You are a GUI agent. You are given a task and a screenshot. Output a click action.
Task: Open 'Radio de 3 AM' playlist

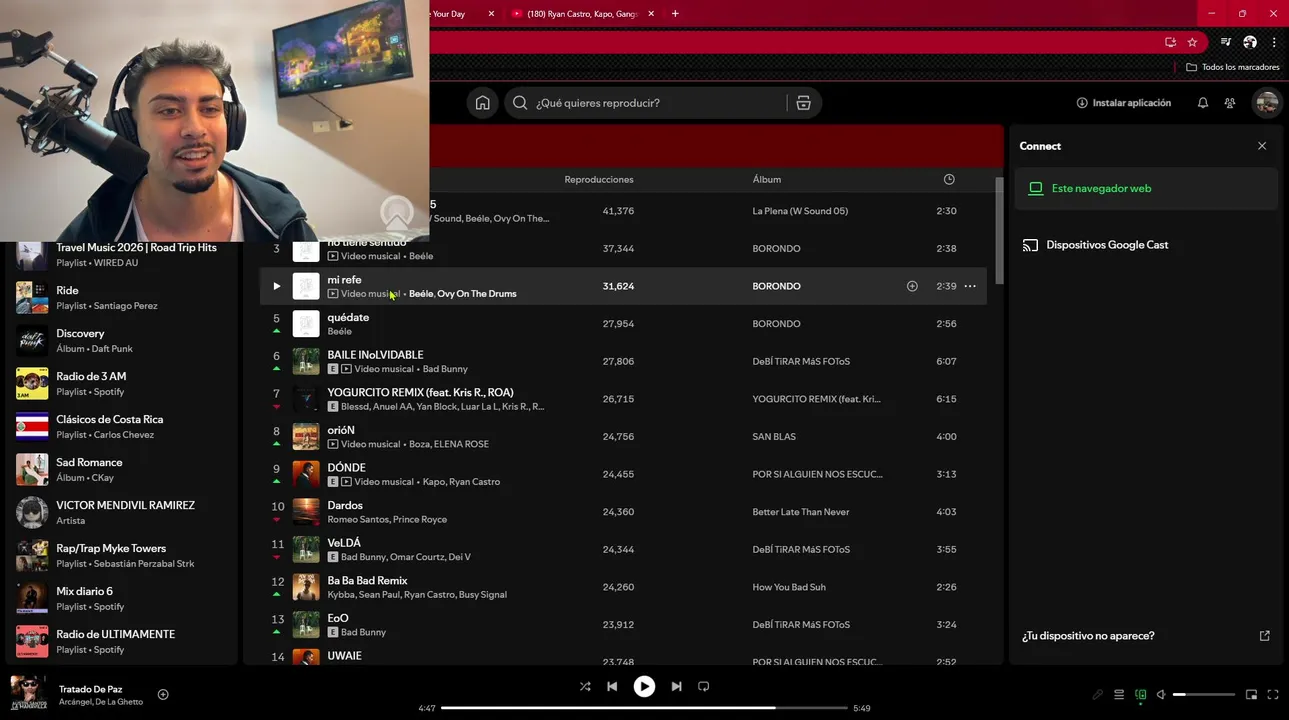point(122,383)
